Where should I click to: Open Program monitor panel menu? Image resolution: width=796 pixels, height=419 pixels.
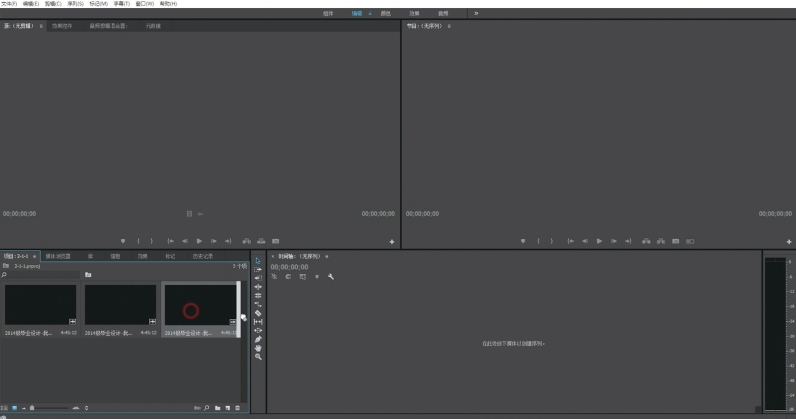[449, 26]
